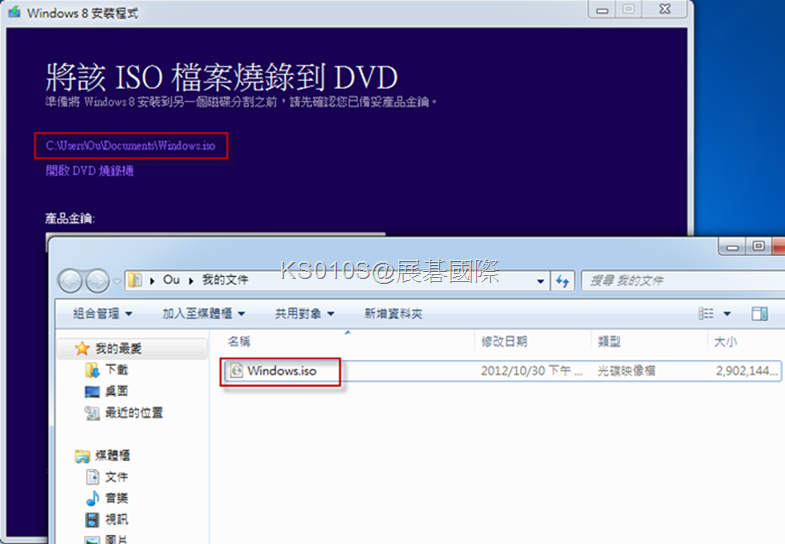Click the 開啟 DVD 燒錄機 link

[90, 171]
